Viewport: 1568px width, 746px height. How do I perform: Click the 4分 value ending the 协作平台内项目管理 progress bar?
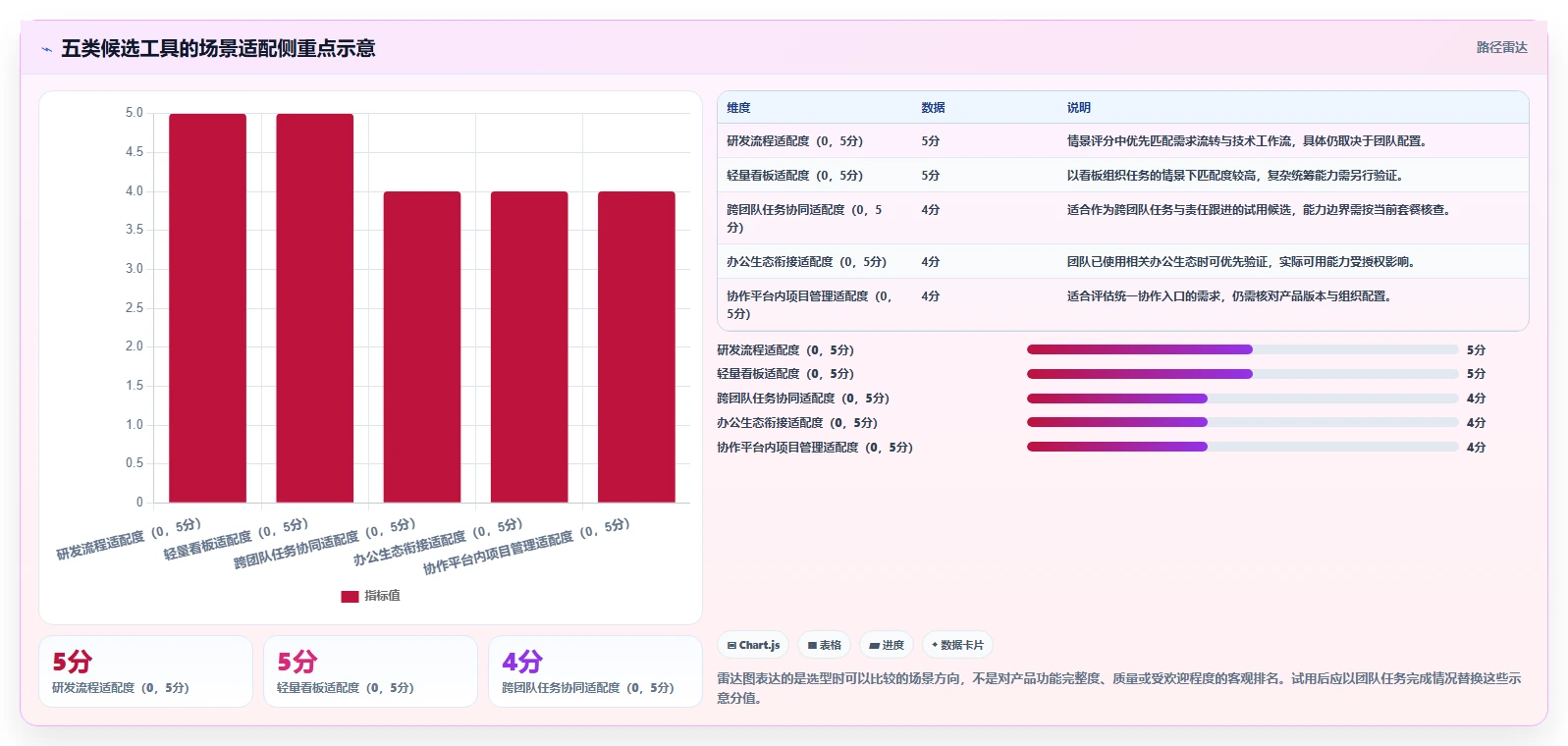coord(1477,448)
